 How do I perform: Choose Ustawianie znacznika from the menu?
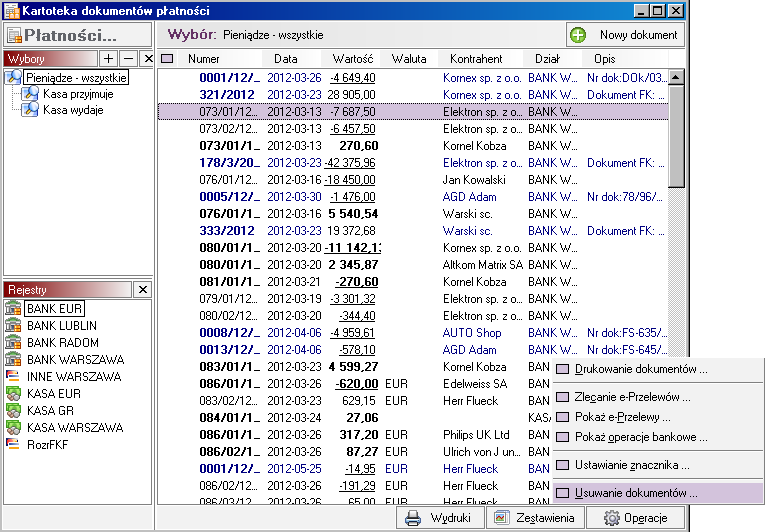[658, 465]
